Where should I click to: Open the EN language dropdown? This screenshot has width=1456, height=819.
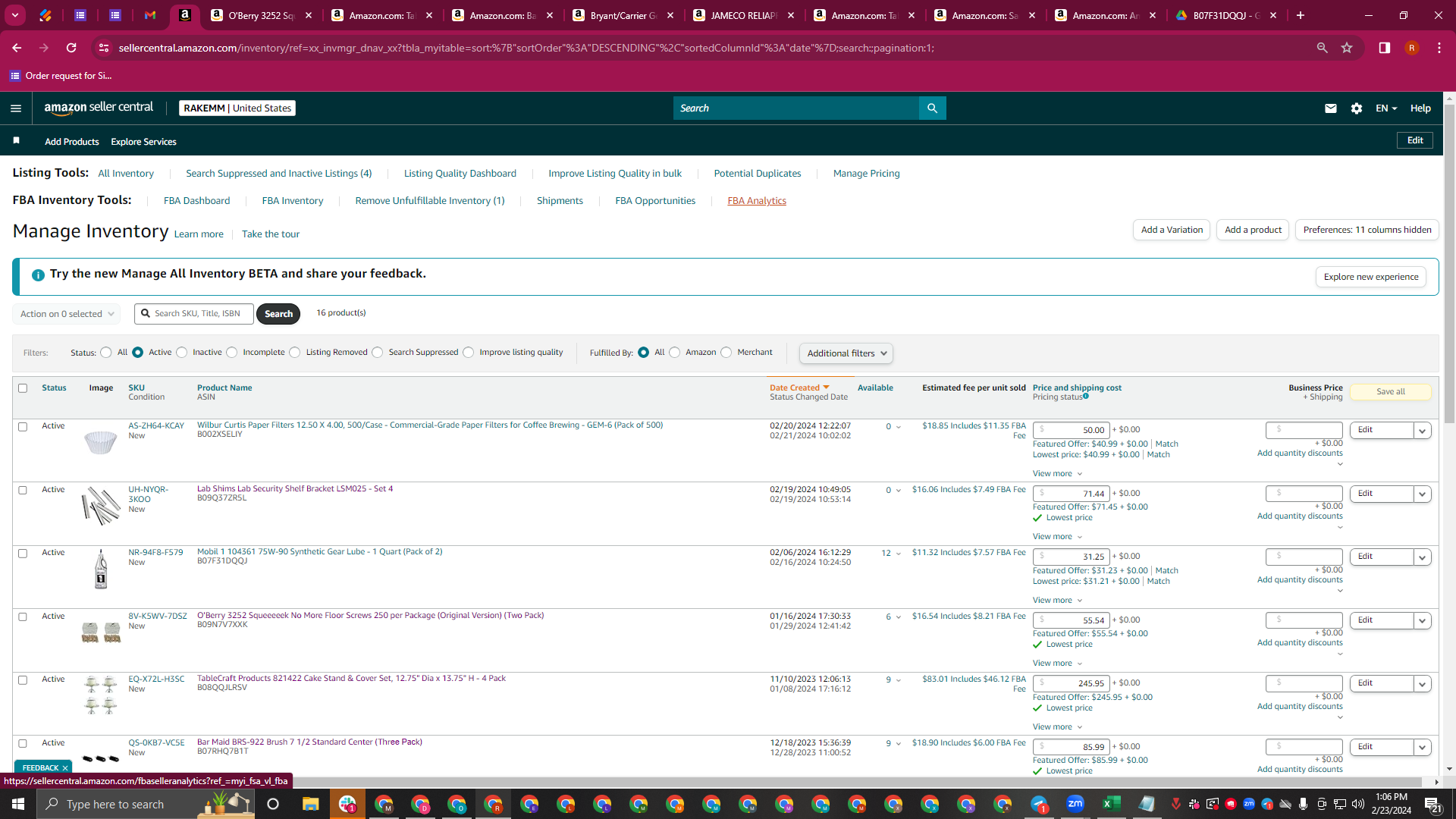pyautogui.click(x=1386, y=108)
